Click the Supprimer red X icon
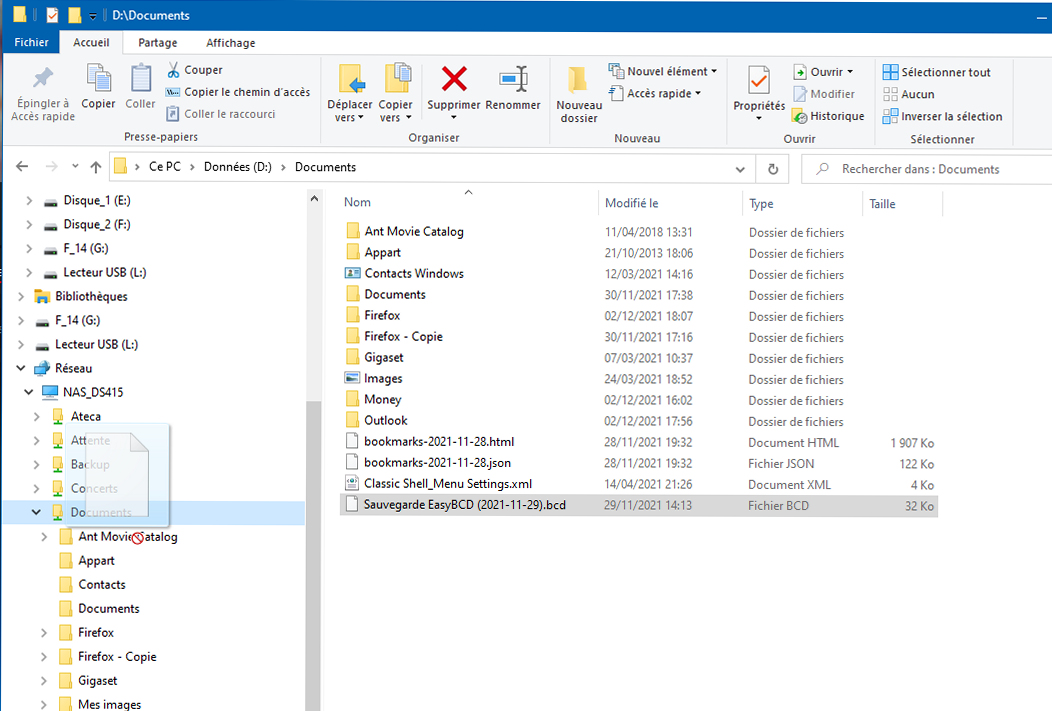1052x711 pixels. (454, 79)
